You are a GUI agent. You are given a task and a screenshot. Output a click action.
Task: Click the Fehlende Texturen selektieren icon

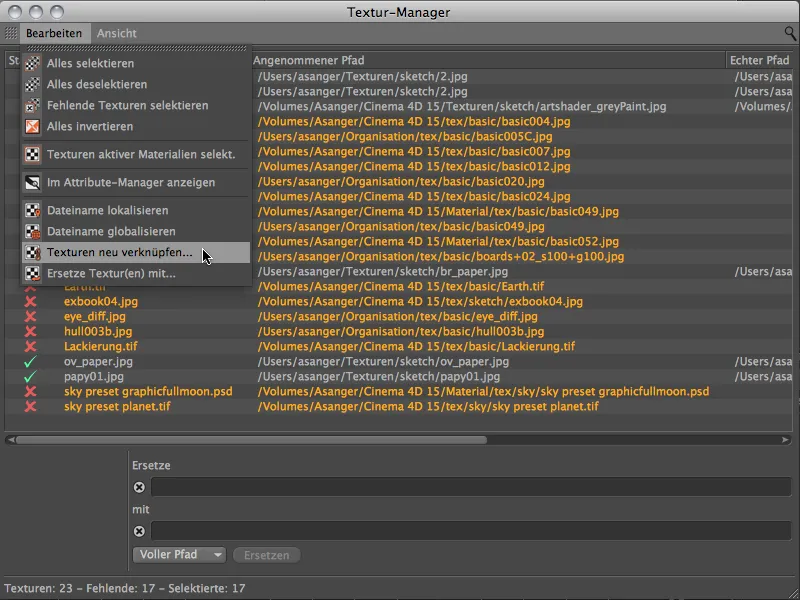33,105
